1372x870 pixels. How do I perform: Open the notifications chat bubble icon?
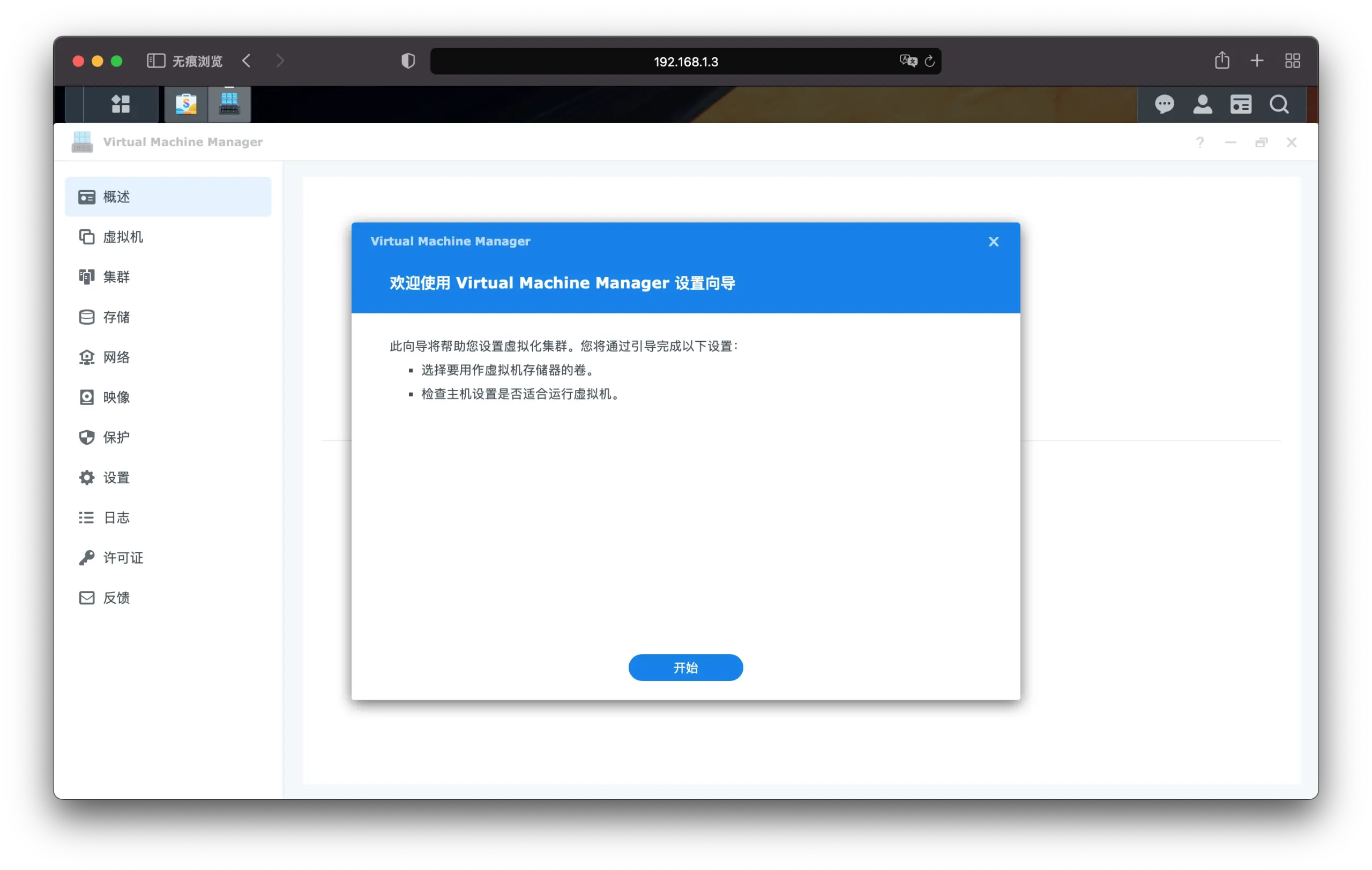pos(1164,105)
